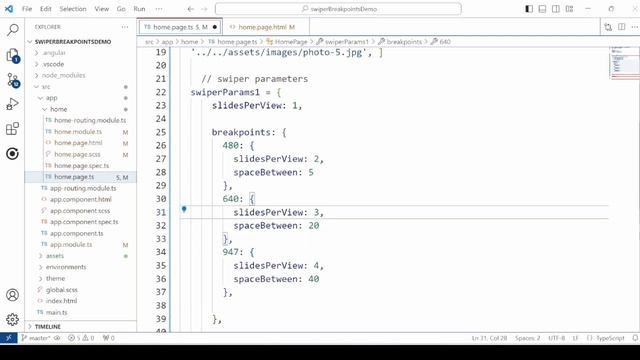Image resolution: width=640 pixels, height=360 pixels.
Task: Open the remote window status bar button
Action: (x=9, y=338)
